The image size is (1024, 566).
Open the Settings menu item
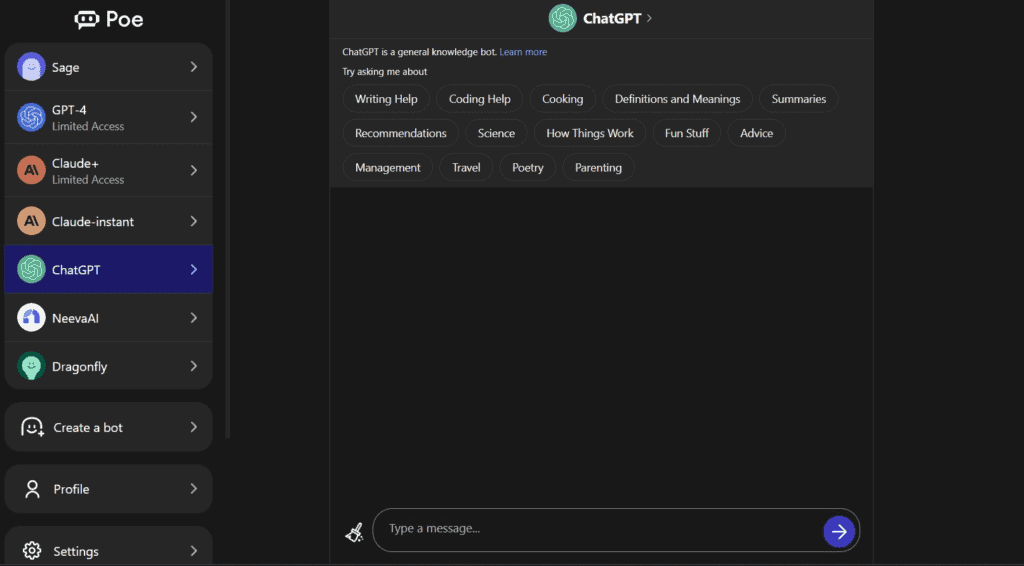(108, 551)
